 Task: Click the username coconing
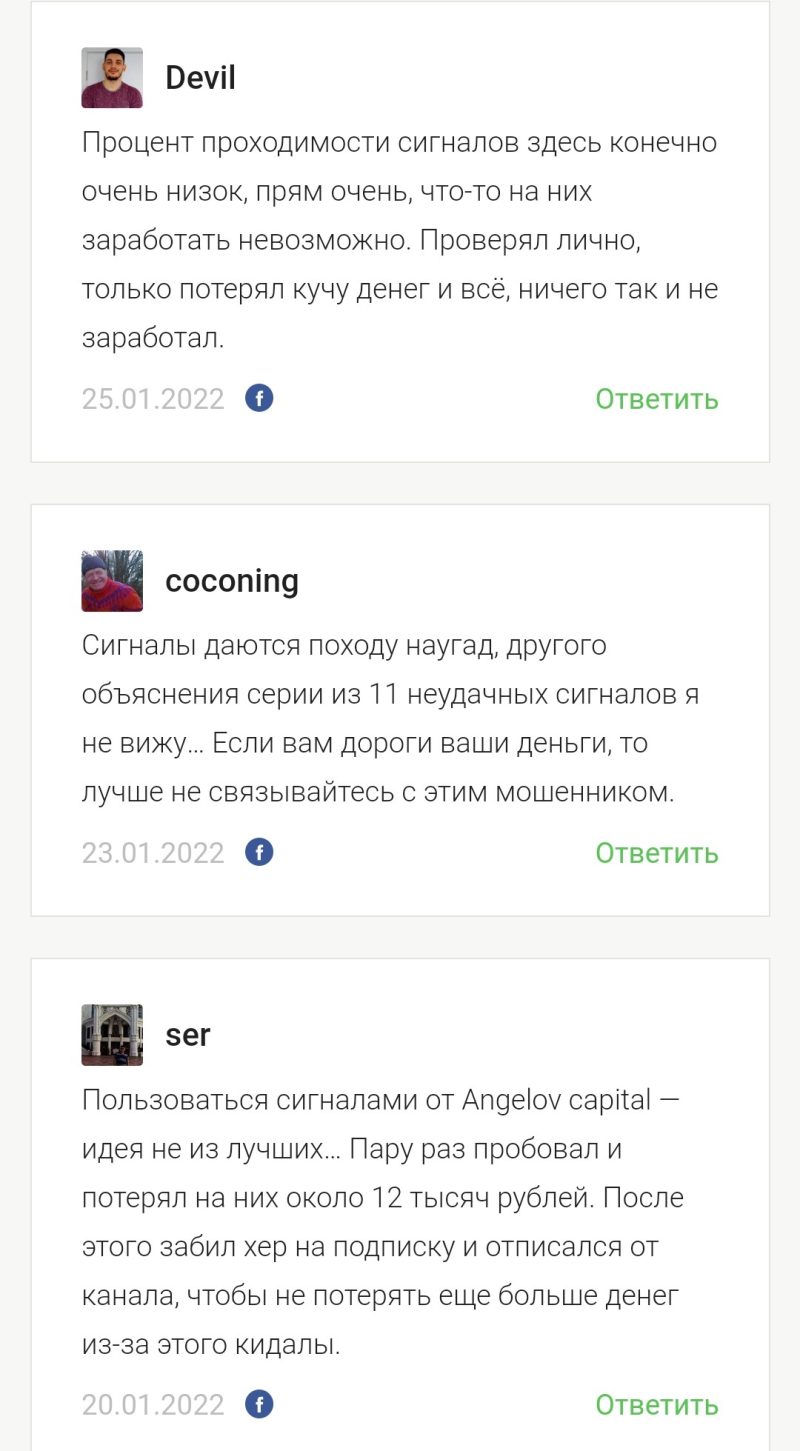point(232,581)
